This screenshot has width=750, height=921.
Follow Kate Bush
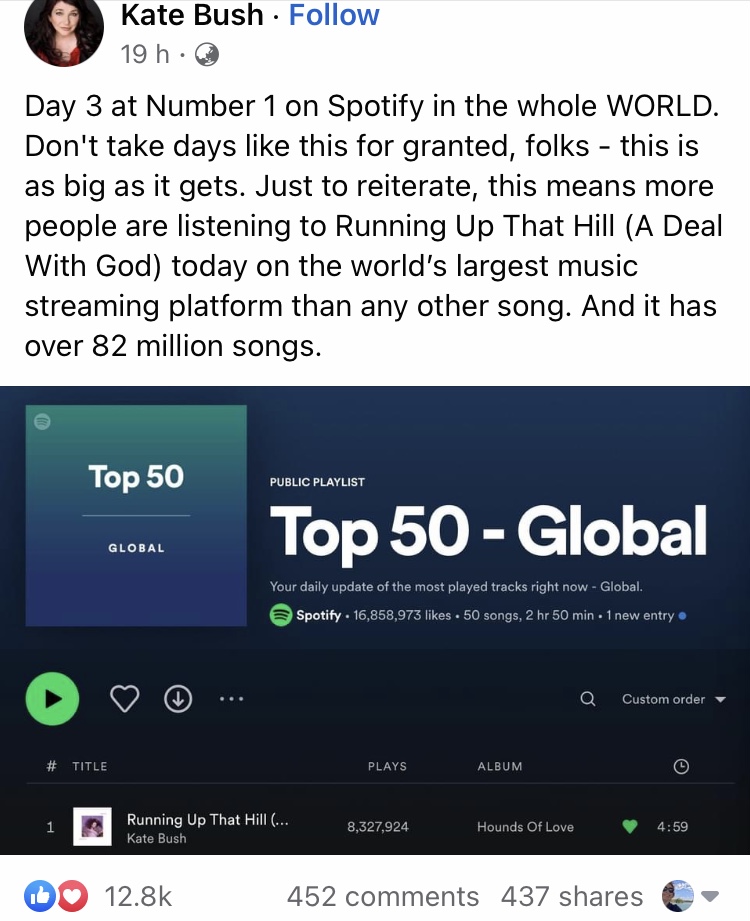coord(334,15)
